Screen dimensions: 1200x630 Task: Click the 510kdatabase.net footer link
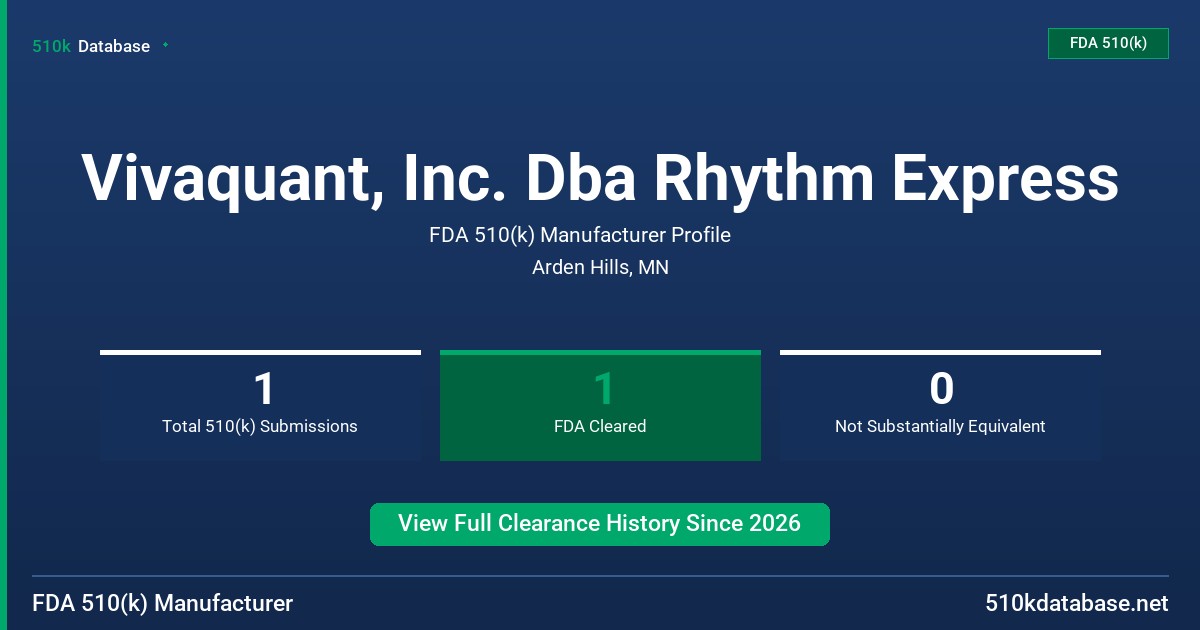click(x=1076, y=604)
